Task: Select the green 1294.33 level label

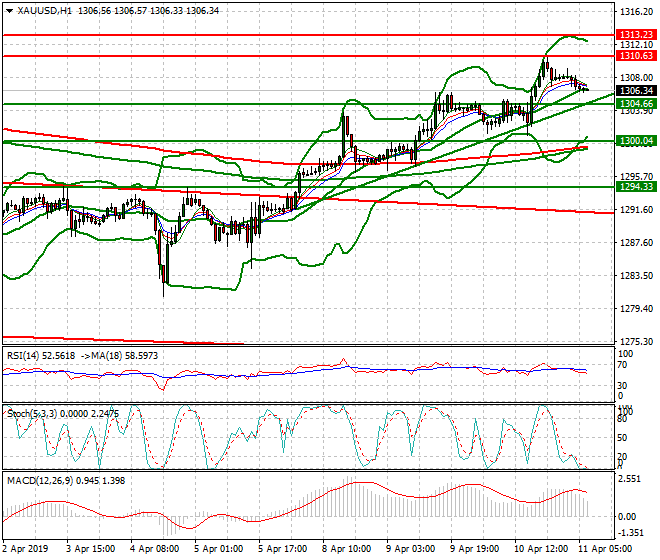Action: (636, 187)
